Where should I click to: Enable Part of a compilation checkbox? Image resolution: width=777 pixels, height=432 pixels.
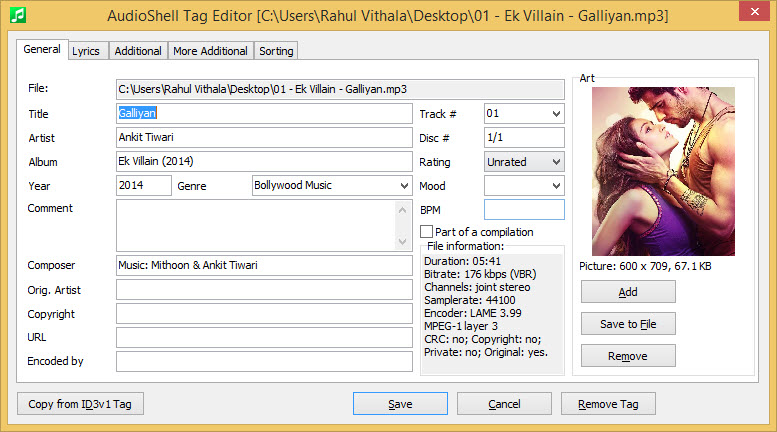coord(426,232)
